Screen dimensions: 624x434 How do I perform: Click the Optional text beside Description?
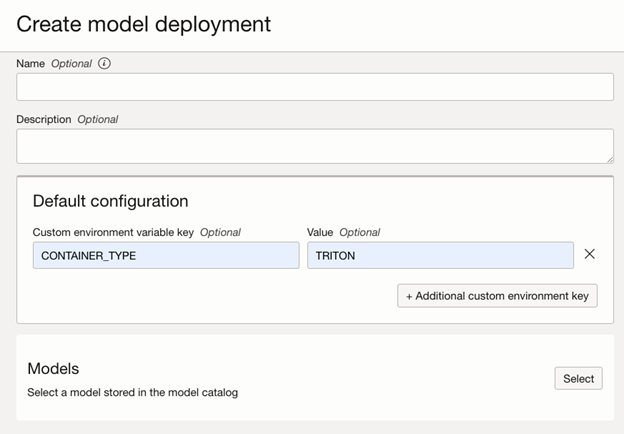click(97, 120)
